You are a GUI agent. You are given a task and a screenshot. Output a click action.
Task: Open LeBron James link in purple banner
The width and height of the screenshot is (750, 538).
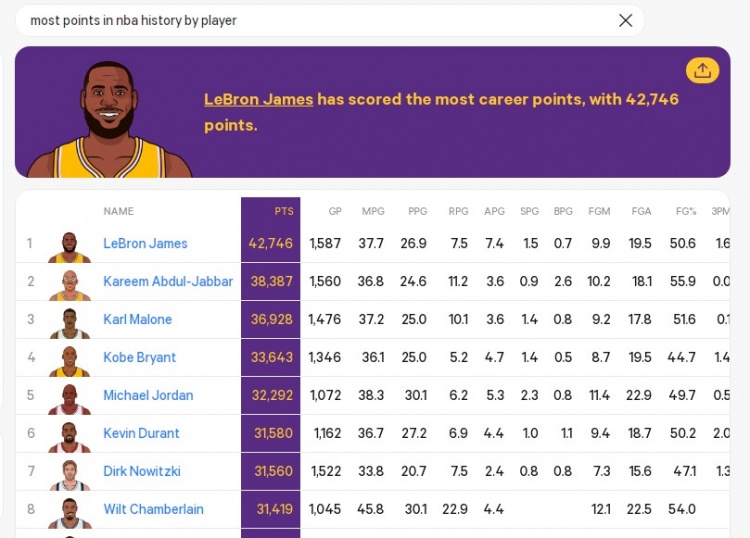(x=258, y=99)
